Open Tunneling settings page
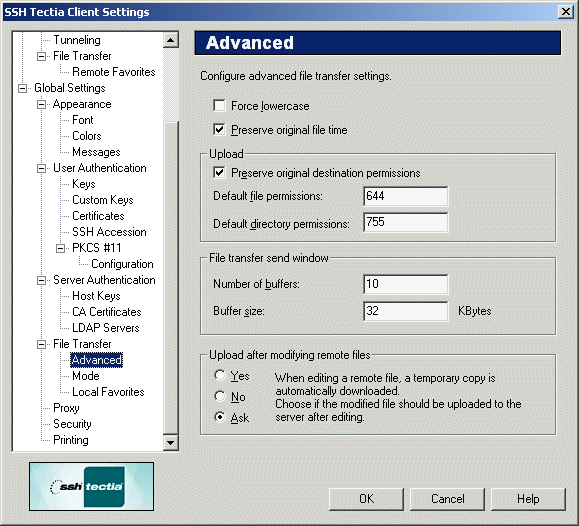The height and width of the screenshot is (526, 579). [77, 40]
